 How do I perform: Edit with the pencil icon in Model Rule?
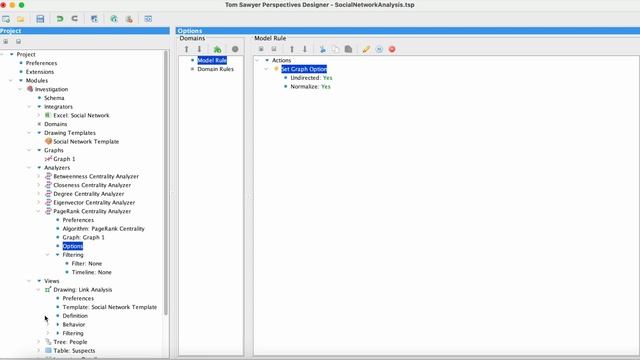366,49
